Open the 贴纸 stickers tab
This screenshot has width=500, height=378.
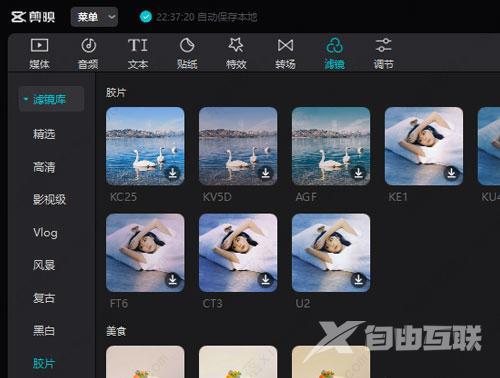tap(187, 54)
